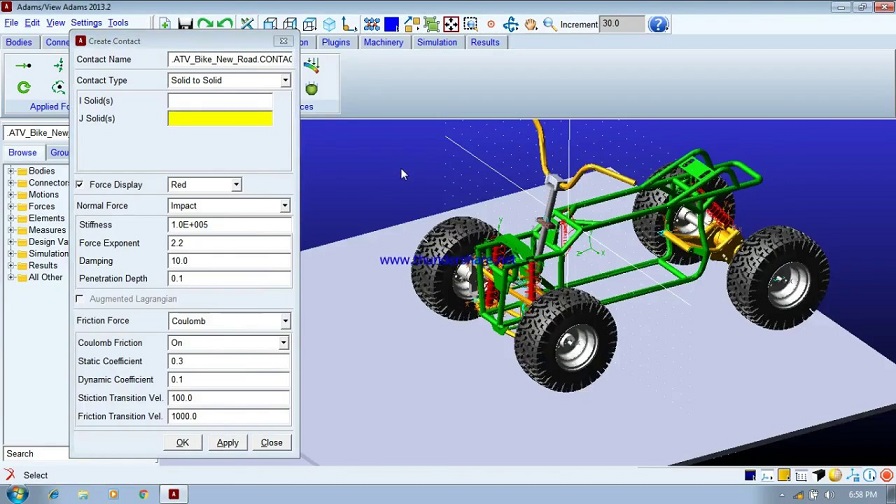Click the dark blue background status icon
Image resolution: width=896 pixels, height=504 pixels.
[x=750, y=475]
